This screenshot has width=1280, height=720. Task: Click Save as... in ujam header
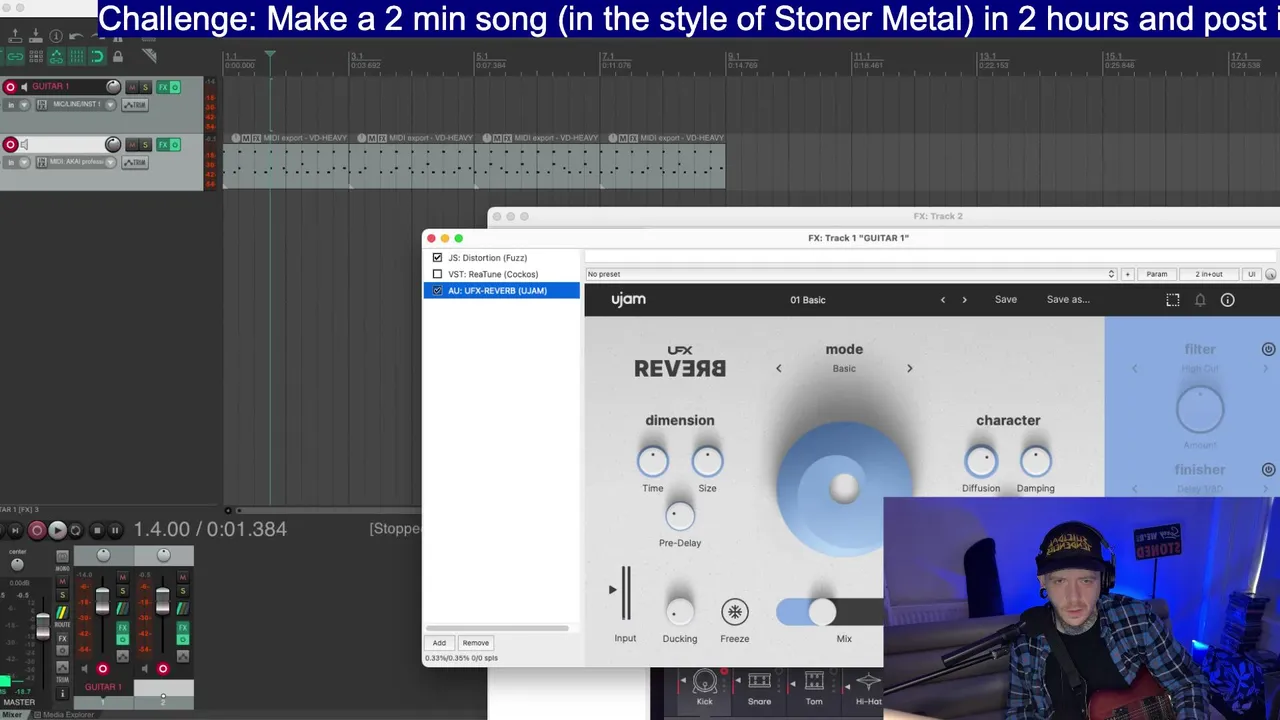click(x=1068, y=299)
